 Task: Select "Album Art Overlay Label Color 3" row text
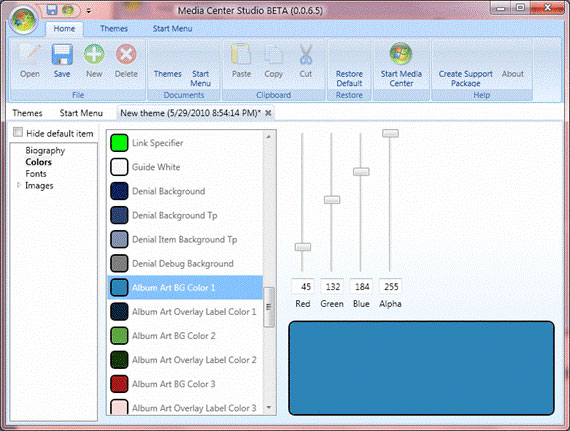[194, 408]
